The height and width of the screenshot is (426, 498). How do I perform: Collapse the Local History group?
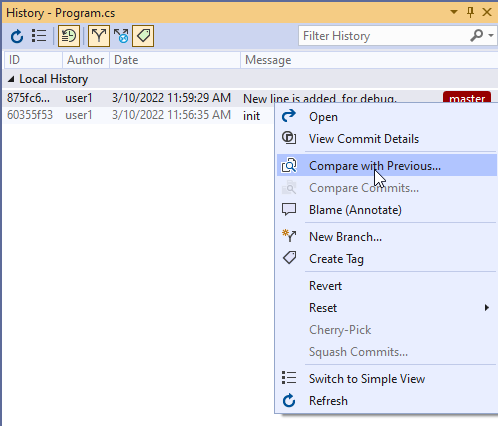[11, 79]
